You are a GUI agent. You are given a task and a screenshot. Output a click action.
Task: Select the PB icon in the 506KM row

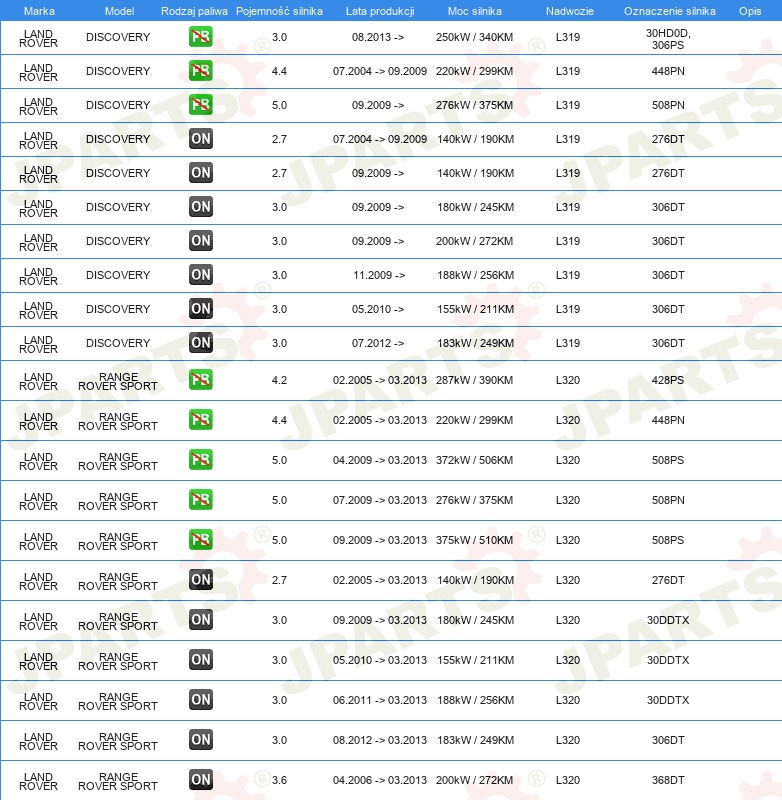pyautogui.click(x=200, y=460)
